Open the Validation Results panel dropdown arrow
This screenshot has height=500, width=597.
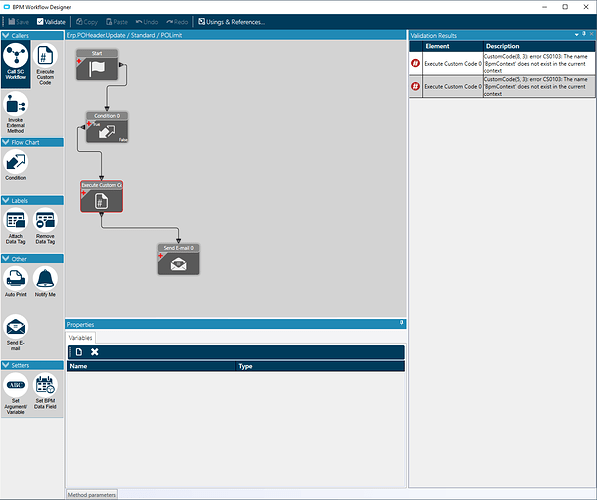click(x=576, y=35)
